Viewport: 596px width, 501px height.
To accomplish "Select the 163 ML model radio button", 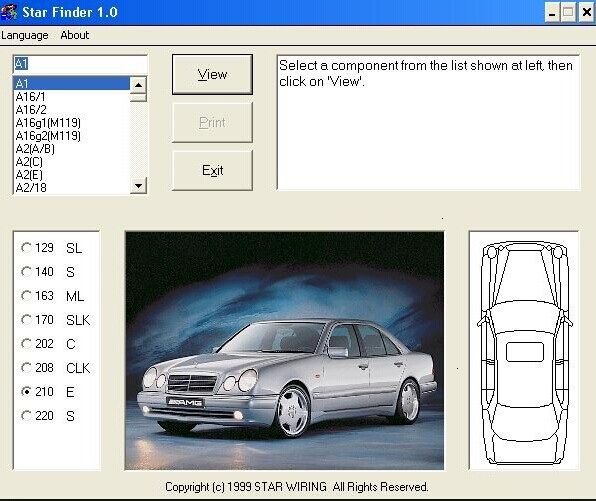I will pos(26,296).
